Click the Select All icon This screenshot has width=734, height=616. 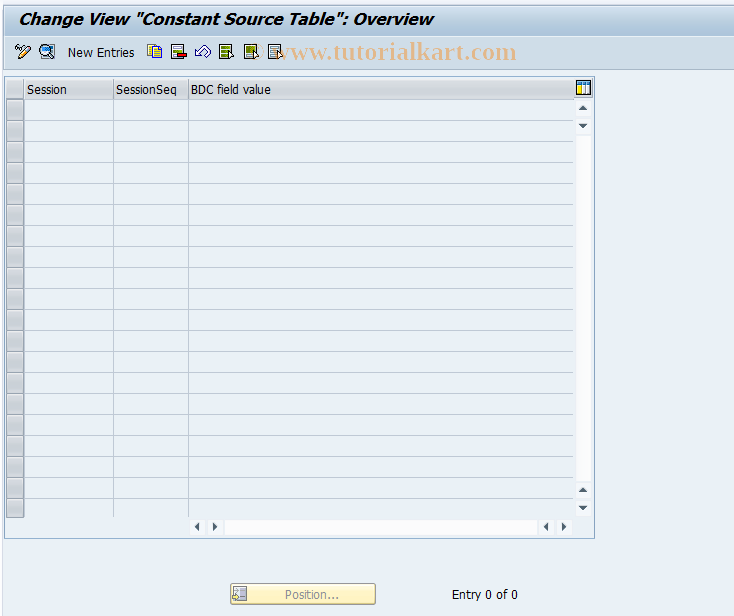coord(227,51)
